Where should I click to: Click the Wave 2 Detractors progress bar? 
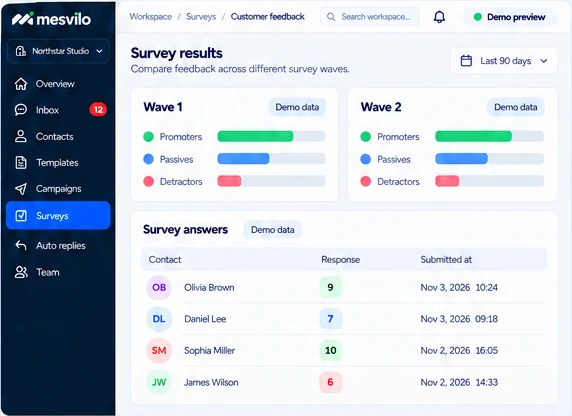coord(490,181)
